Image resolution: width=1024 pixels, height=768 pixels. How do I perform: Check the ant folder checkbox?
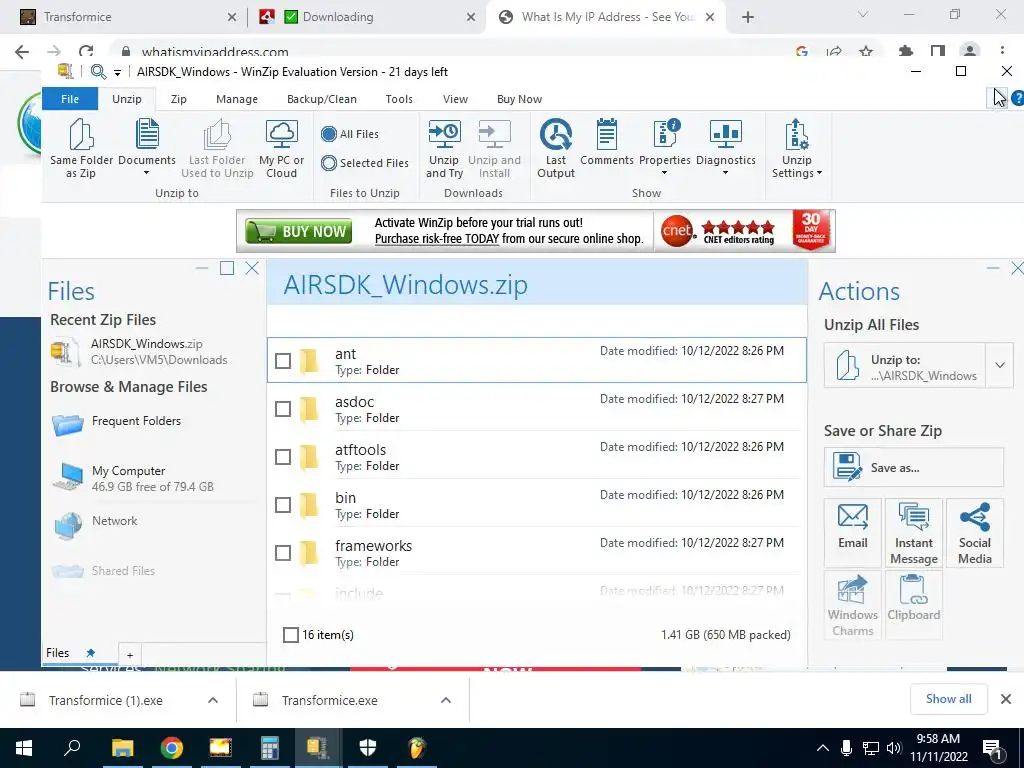[283, 360]
